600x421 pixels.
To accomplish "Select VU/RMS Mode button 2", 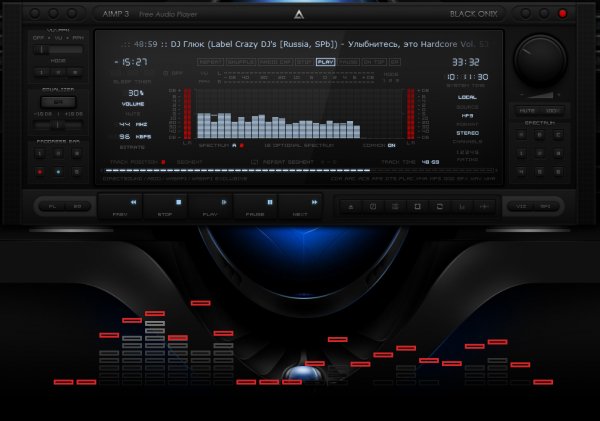I will click(x=58, y=72).
